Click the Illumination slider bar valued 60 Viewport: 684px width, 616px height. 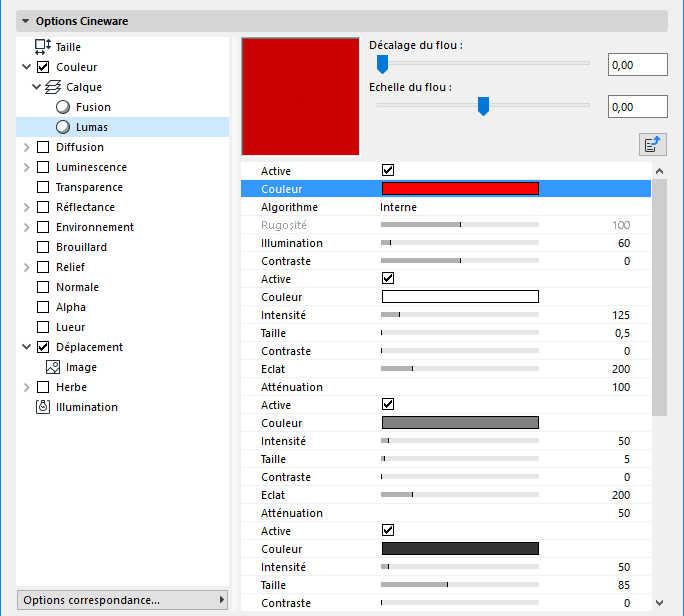460,243
